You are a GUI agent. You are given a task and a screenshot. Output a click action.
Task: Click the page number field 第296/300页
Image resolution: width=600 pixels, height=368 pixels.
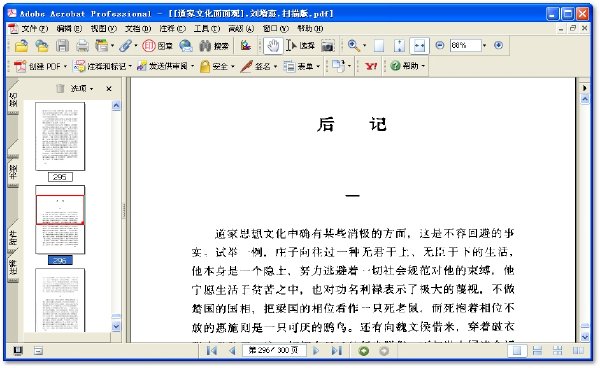[274, 350]
